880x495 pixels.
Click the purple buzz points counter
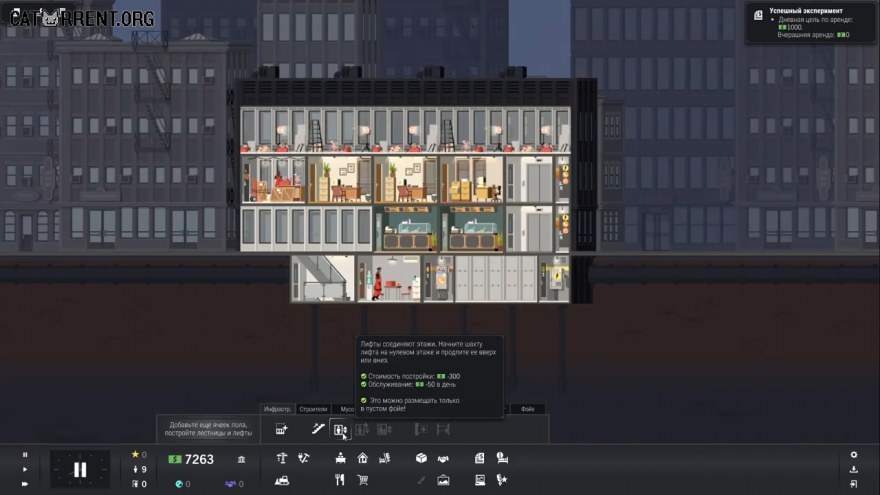coord(234,484)
